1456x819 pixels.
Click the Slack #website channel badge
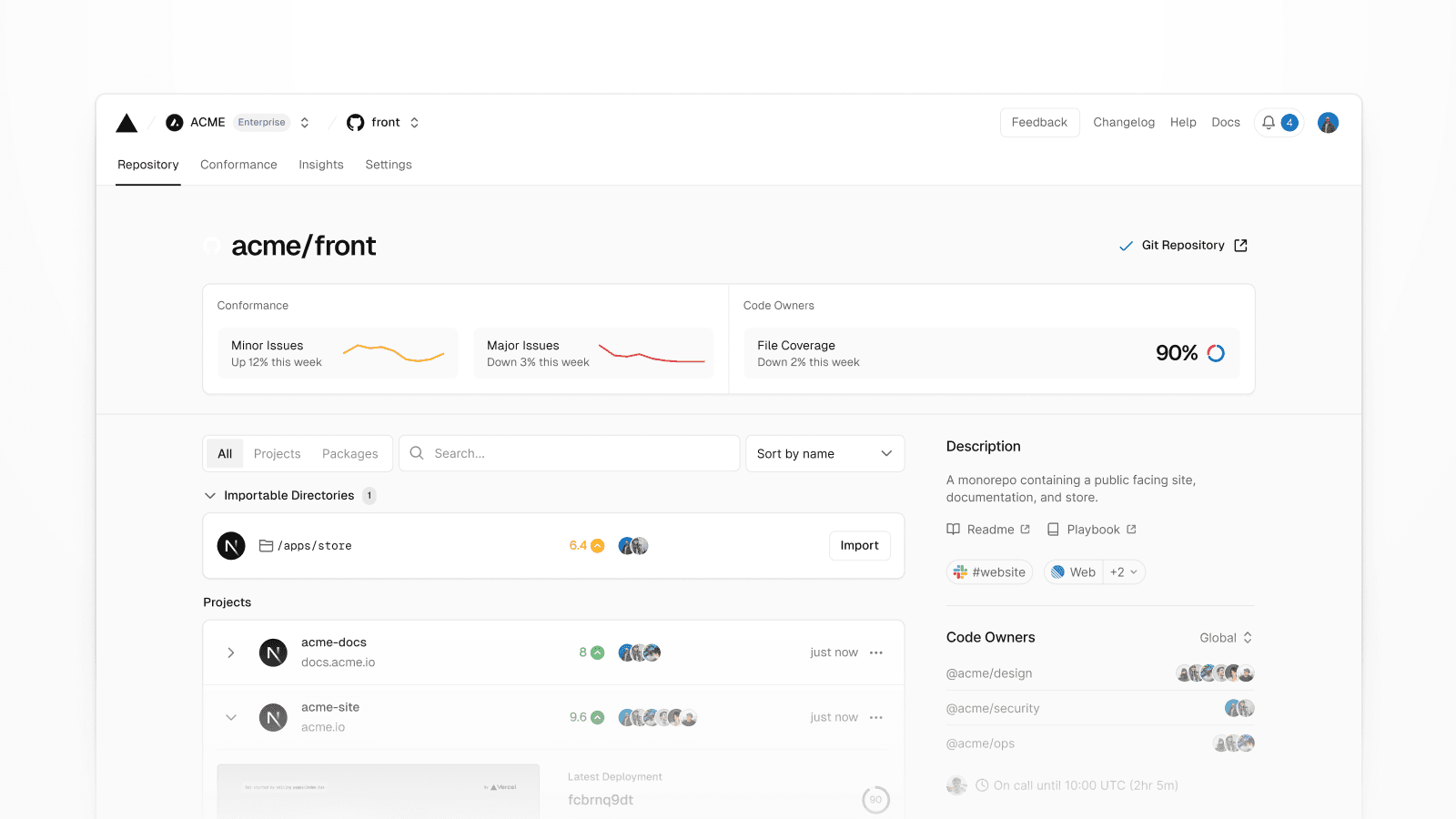point(990,572)
